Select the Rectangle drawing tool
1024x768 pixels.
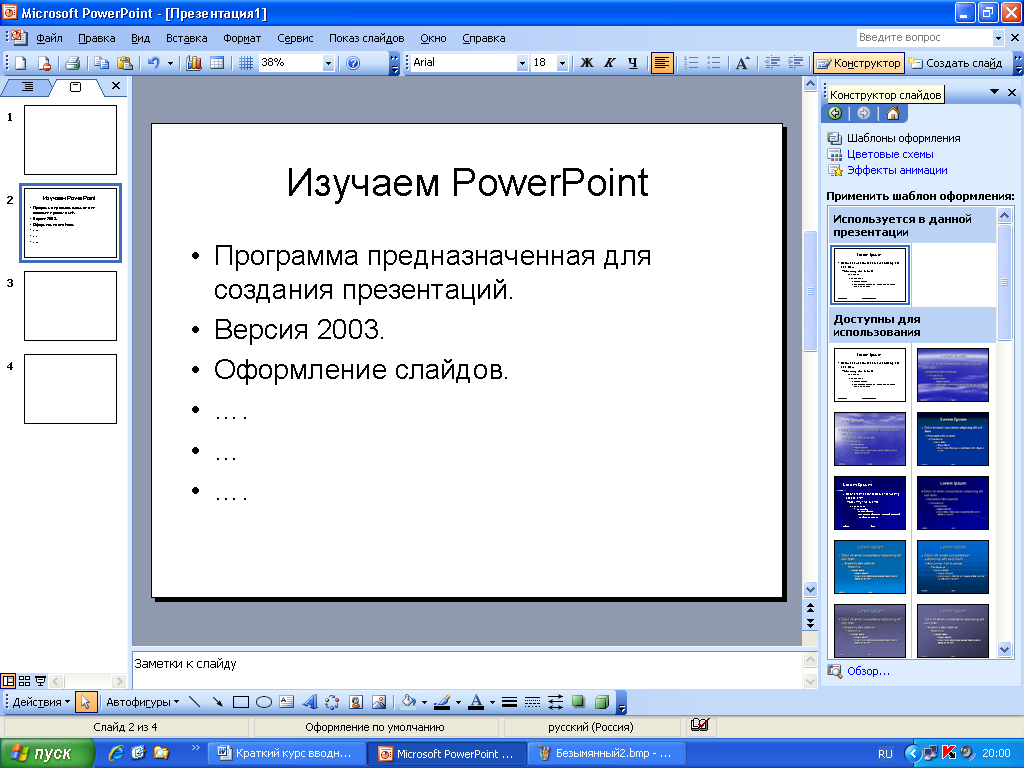pyautogui.click(x=241, y=702)
